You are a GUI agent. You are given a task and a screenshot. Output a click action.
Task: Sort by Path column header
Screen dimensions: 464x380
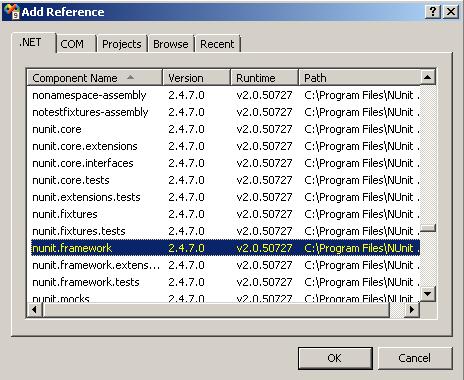[x=359, y=78]
